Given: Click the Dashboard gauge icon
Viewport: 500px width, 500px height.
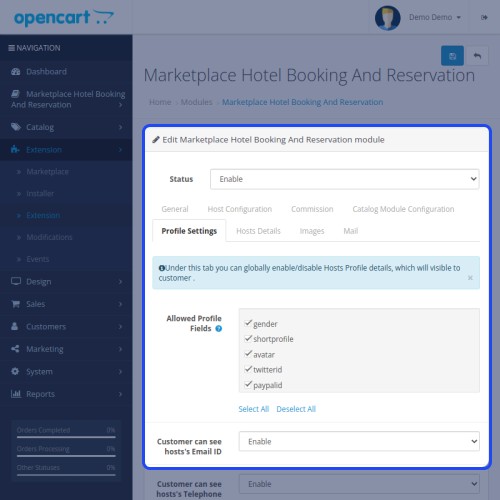Looking at the screenshot, I should (15, 72).
